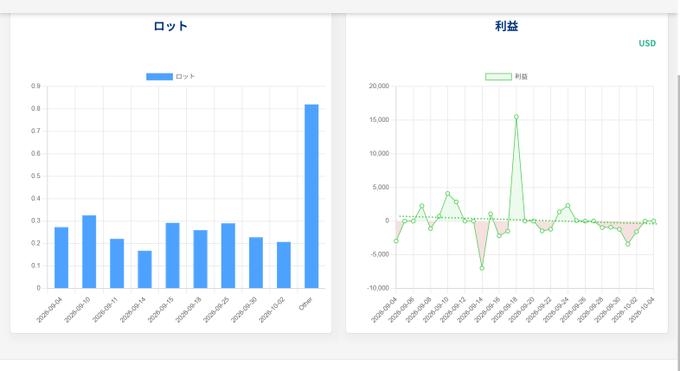Click the 利益 chart title
This screenshot has width=680, height=371.
point(507,26)
